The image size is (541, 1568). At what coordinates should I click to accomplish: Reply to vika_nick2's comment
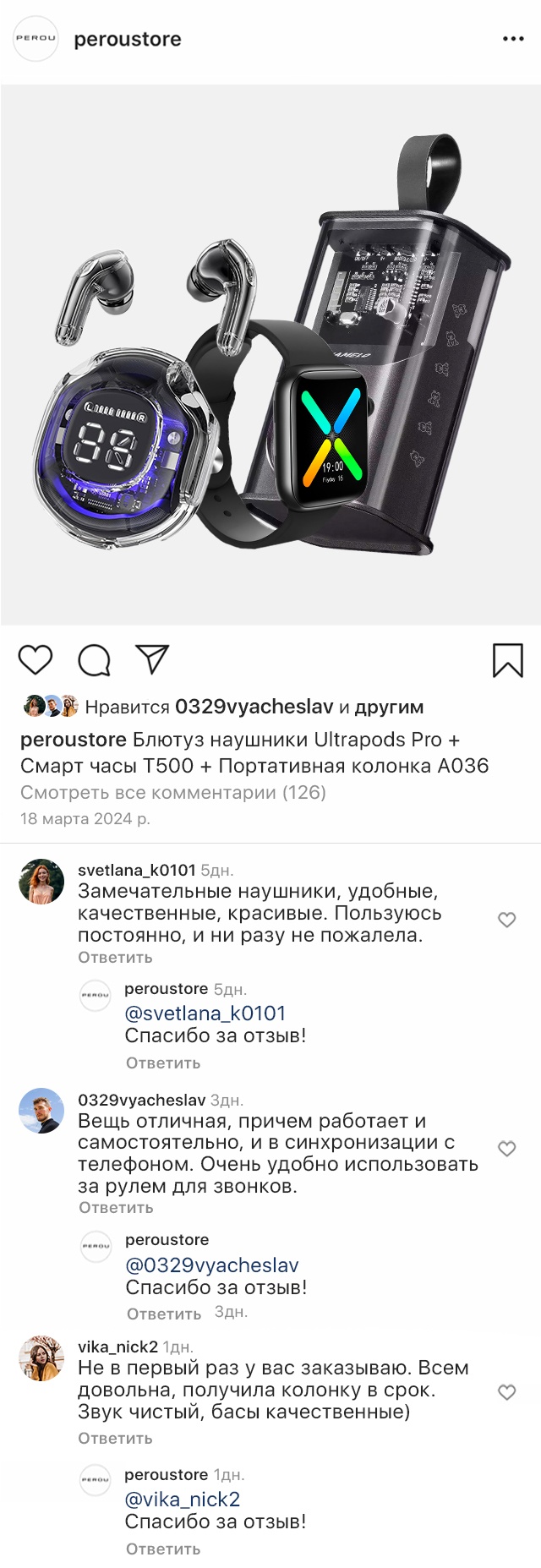pyautogui.click(x=115, y=1439)
